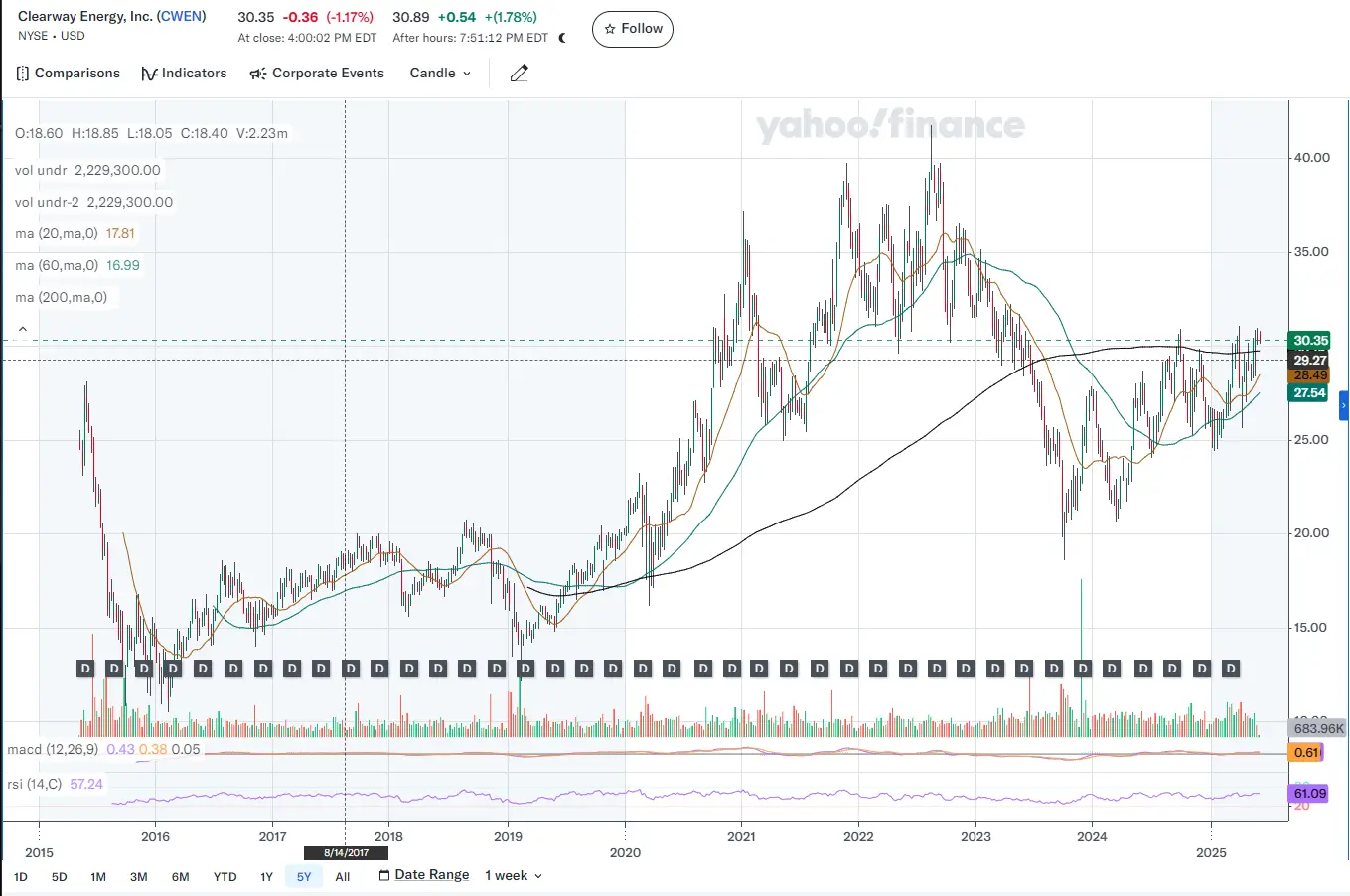This screenshot has height=896, width=1350.
Task: Select the 1D range tab
Action: (21, 877)
